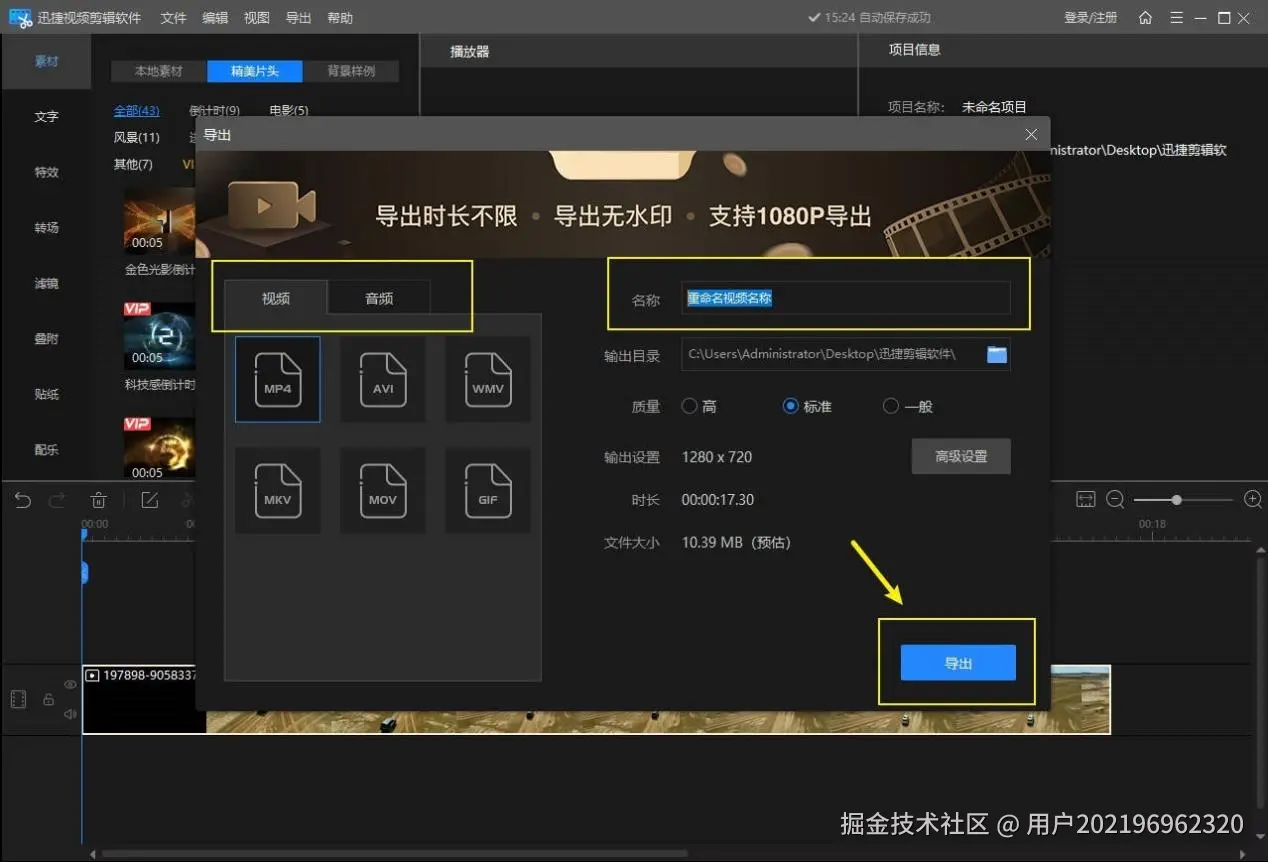This screenshot has width=1268, height=862.
Task: Filter by 风景(11) category
Action: click(x=136, y=138)
